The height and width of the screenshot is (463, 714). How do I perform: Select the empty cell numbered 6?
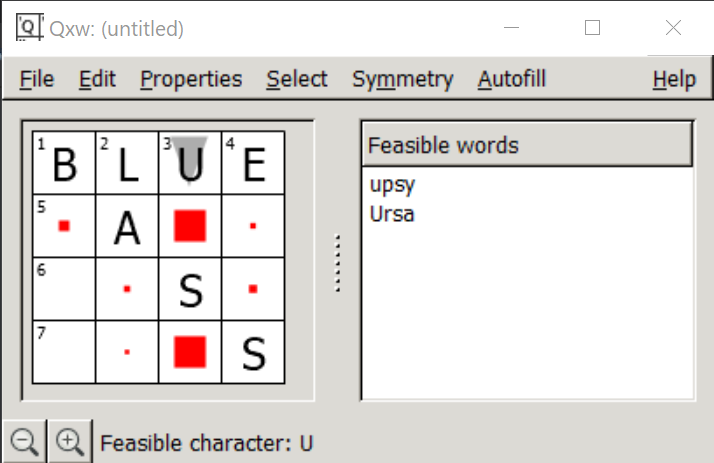click(x=64, y=289)
